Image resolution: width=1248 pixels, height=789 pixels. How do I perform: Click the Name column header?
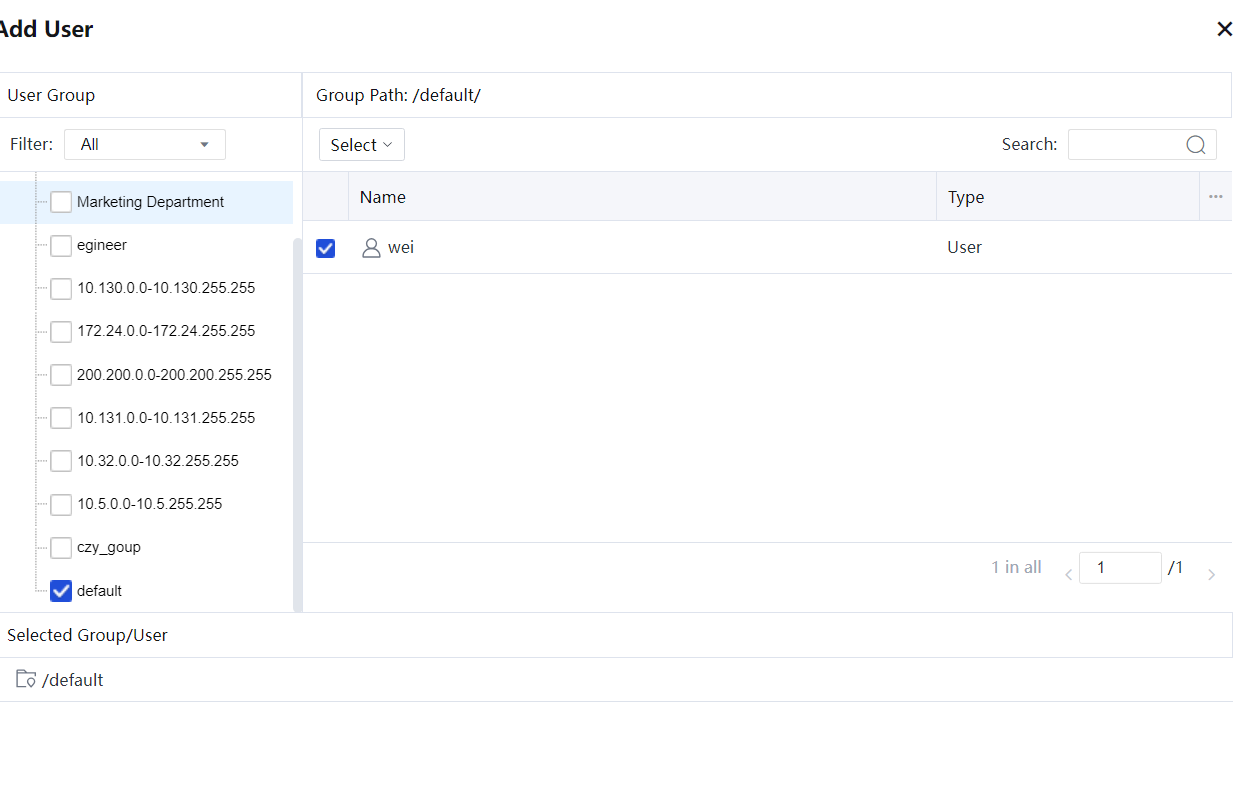(x=383, y=197)
